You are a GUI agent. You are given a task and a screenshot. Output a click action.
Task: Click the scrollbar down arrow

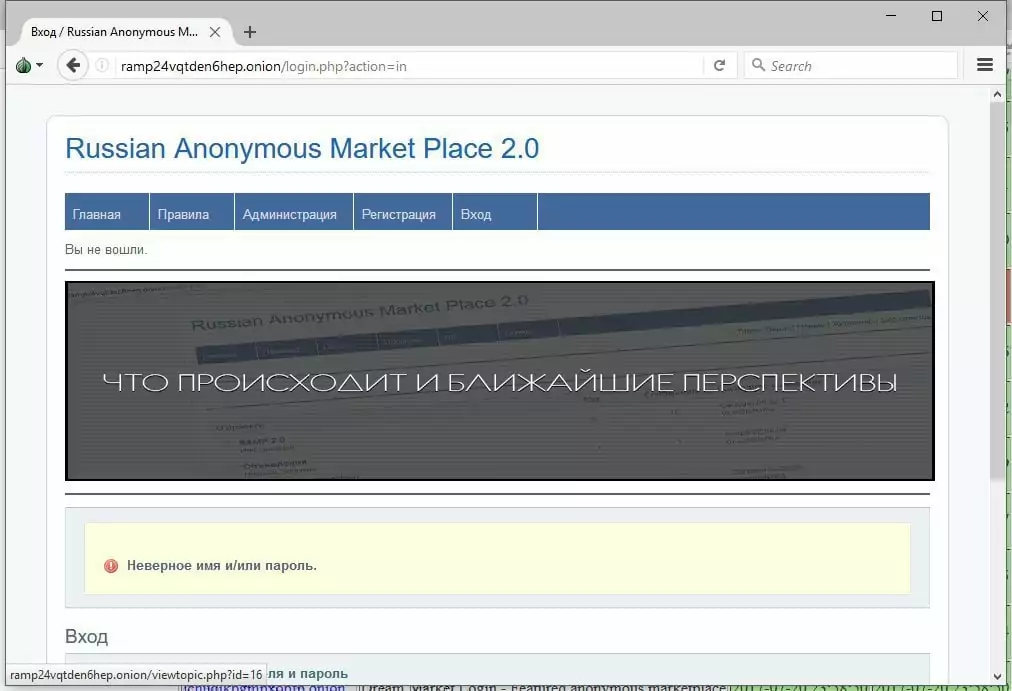[x=997, y=677]
